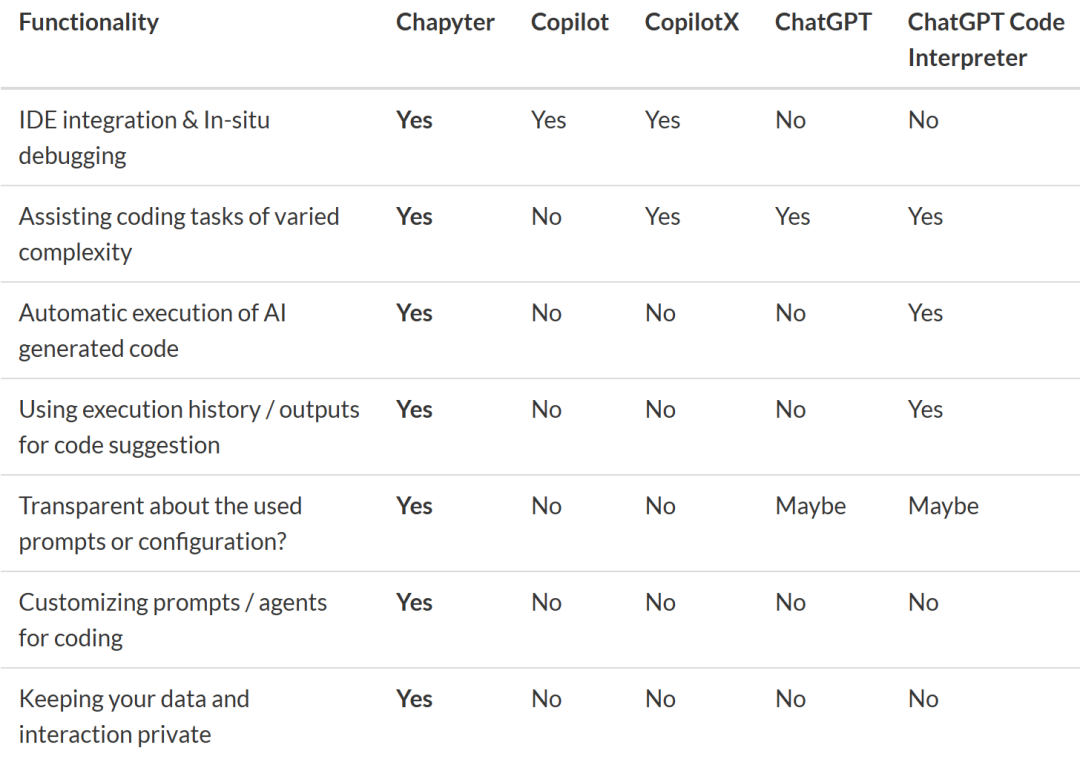Select Assisting coding tasks of varied complexity text
Image resolution: width=1080 pixels, height=771 pixels.
[179, 234]
